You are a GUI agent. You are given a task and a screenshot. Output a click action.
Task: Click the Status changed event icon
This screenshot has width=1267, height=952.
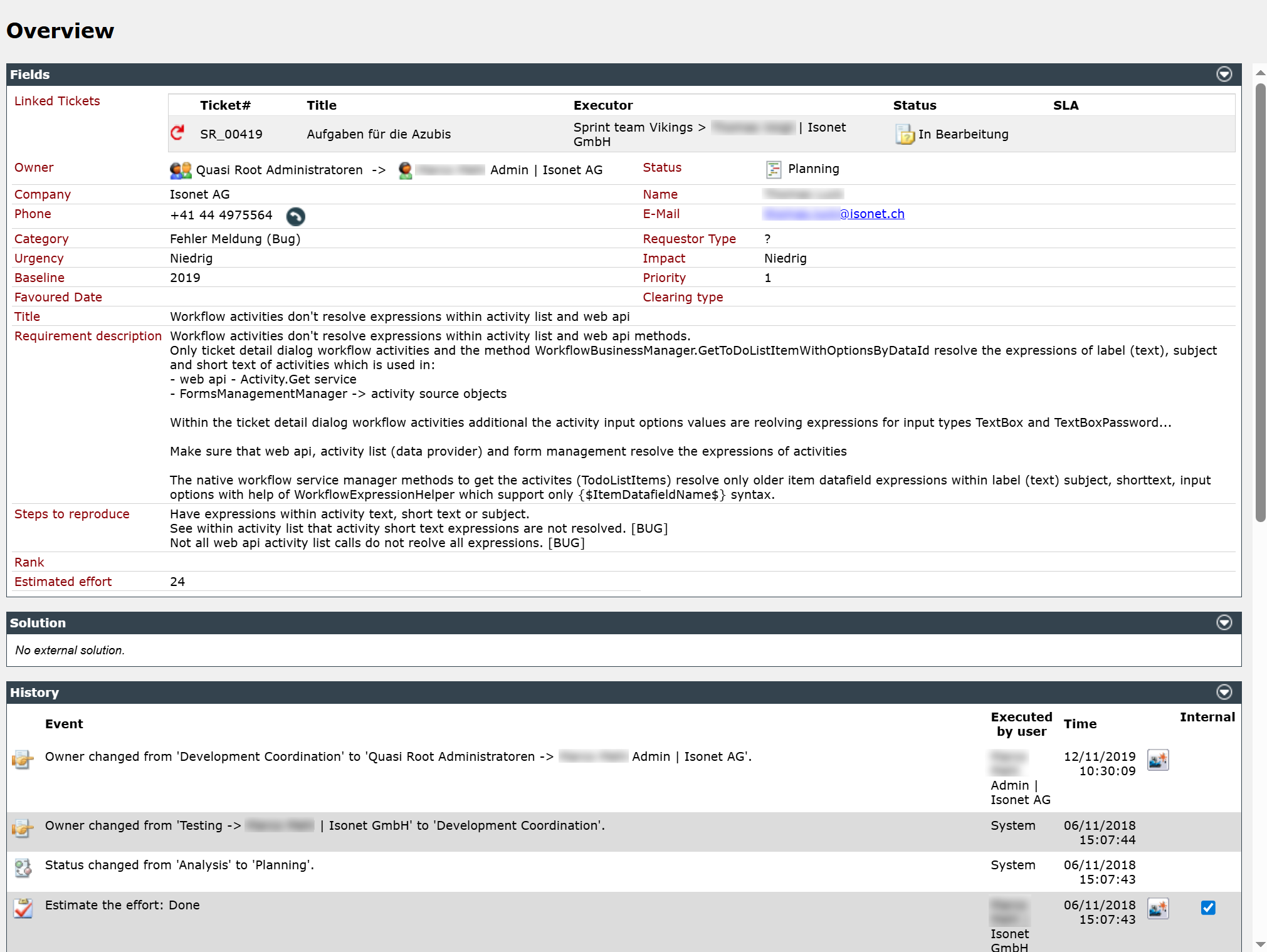click(23, 868)
